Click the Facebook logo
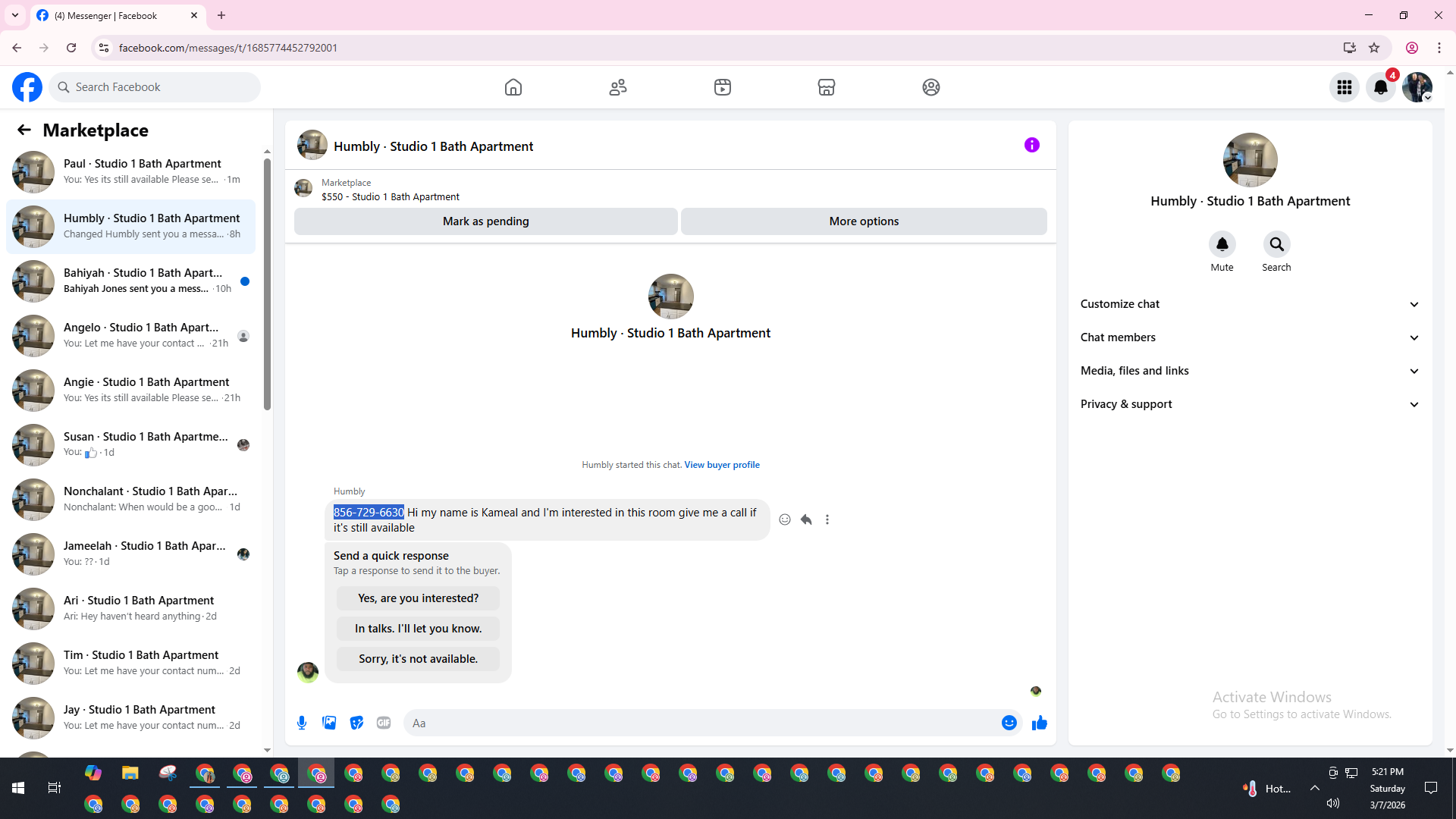Viewport: 1456px width, 819px height. pyautogui.click(x=27, y=87)
